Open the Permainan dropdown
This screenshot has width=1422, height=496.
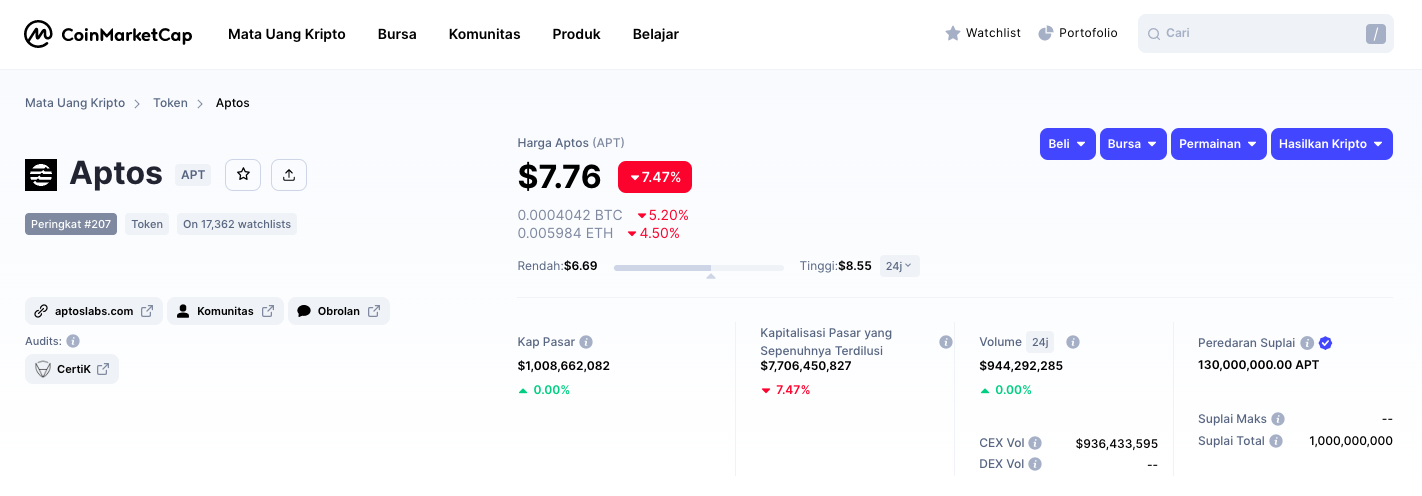pyautogui.click(x=1218, y=144)
